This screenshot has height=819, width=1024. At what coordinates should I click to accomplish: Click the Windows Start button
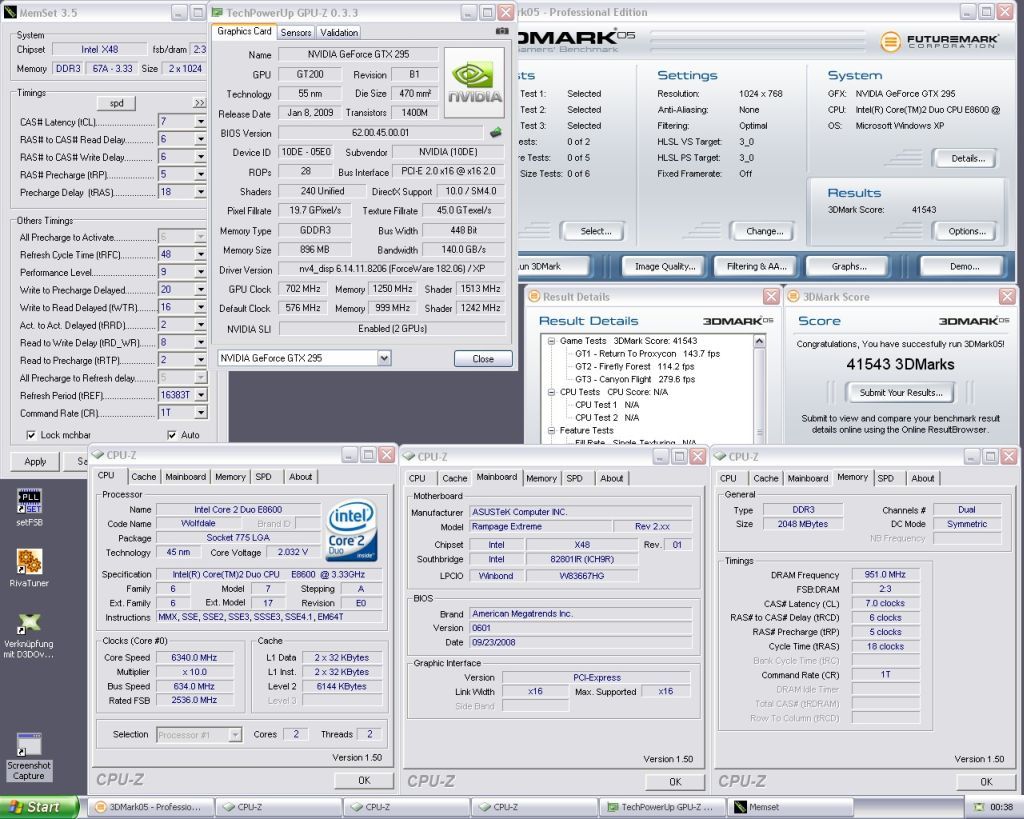39,807
